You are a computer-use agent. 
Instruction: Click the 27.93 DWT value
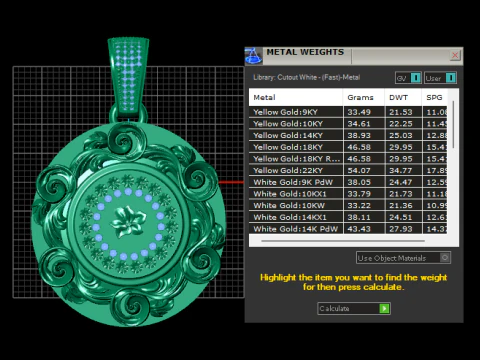pos(401,229)
